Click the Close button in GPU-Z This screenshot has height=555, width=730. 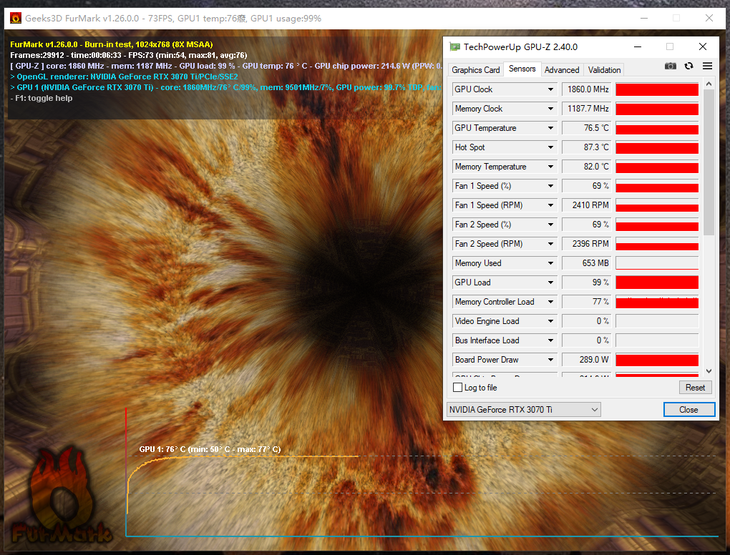click(688, 409)
